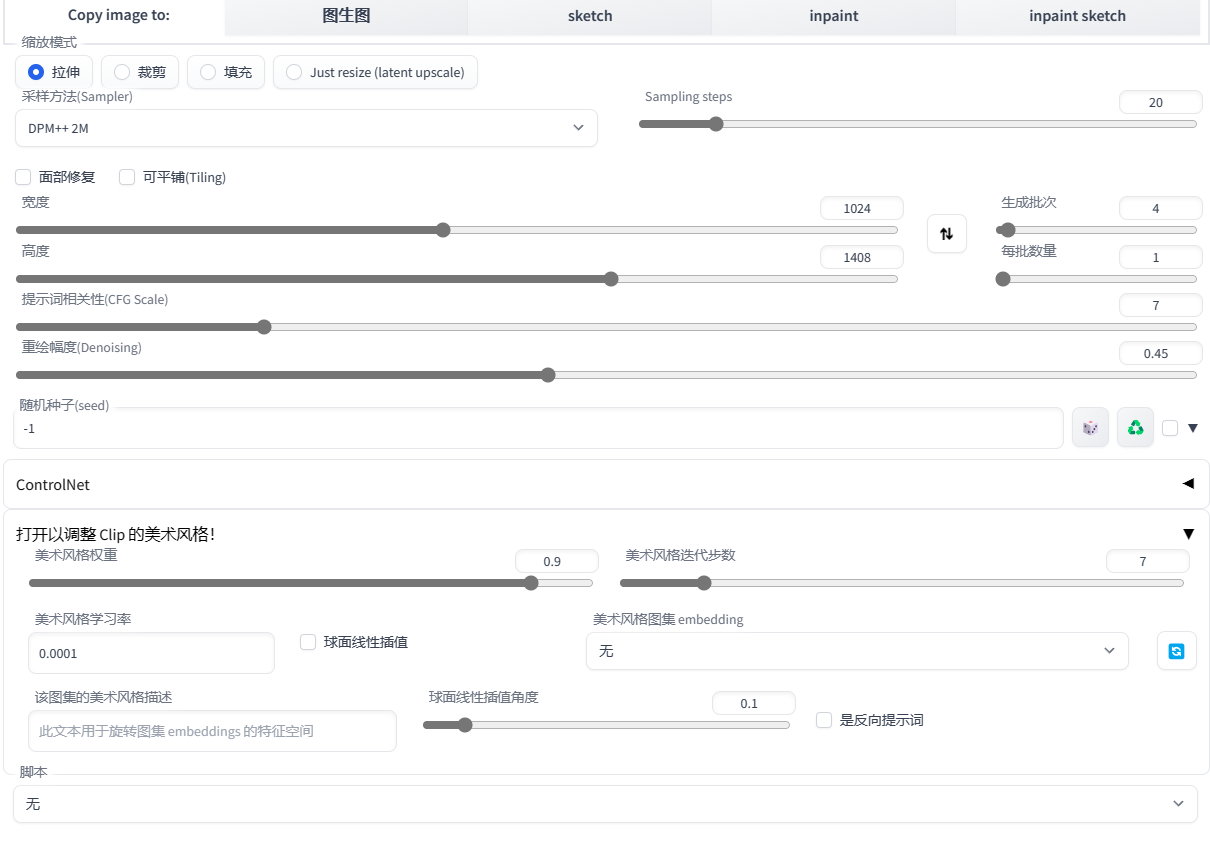Click the 美术风格学习率 input field
1210x841 pixels.
(151, 653)
